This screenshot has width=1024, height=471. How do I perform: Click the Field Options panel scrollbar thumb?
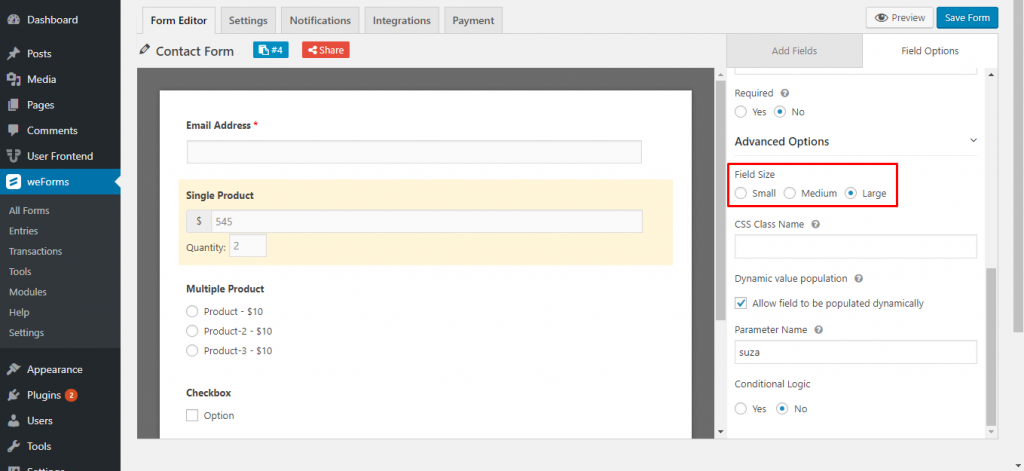(x=991, y=346)
